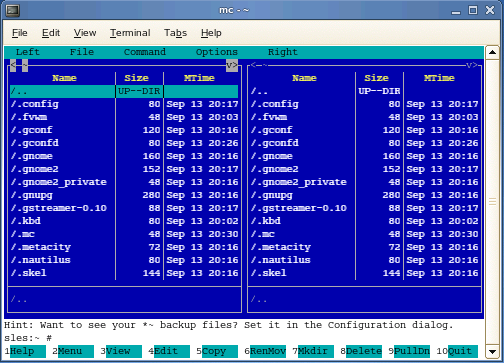Open the Tabs menu
Image resolution: width=504 pixels, height=363 pixels.
coord(175,33)
